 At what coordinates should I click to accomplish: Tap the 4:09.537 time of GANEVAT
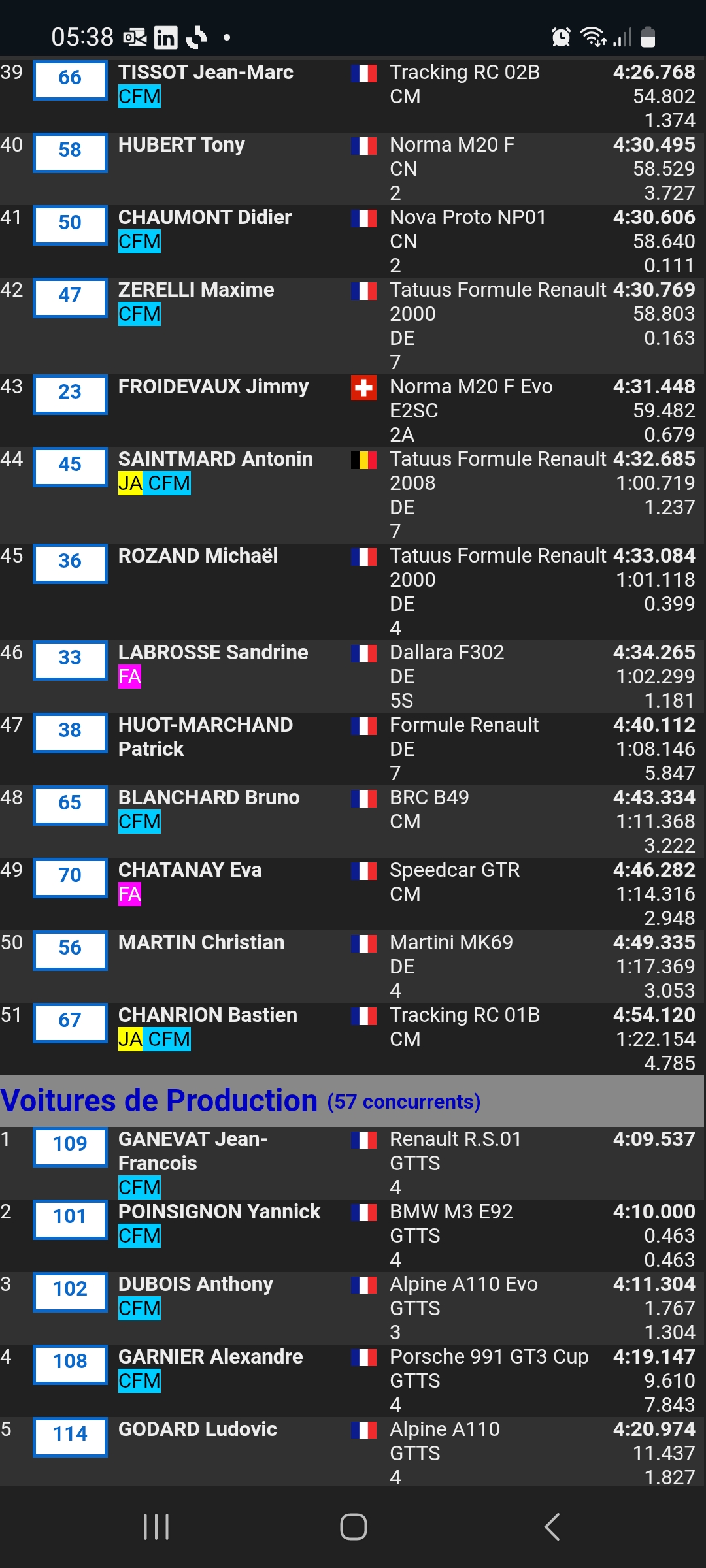click(x=654, y=1139)
